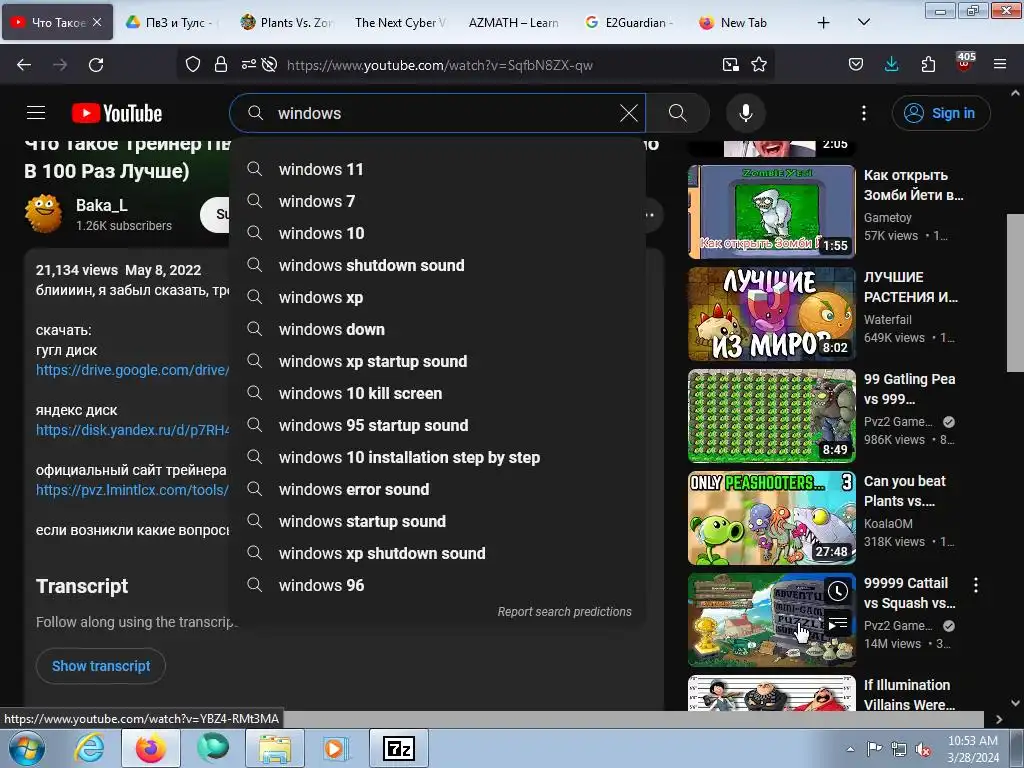
Task: Reload the page with the refresh icon
Action: click(96, 65)
